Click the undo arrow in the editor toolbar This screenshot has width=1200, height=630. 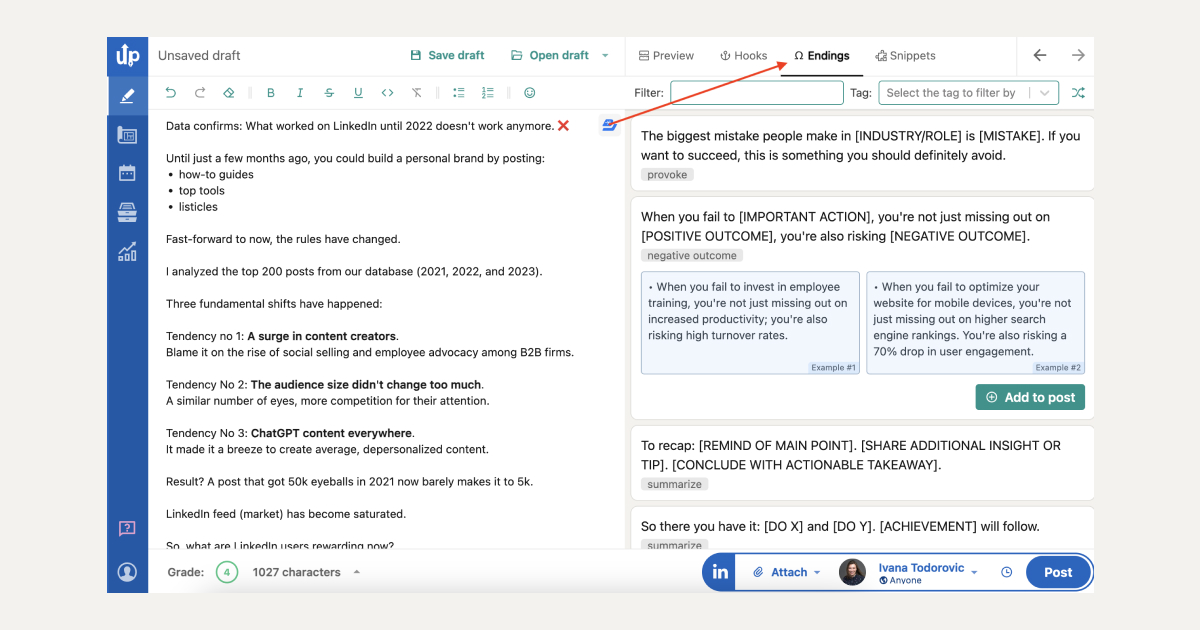click(170, 92)
